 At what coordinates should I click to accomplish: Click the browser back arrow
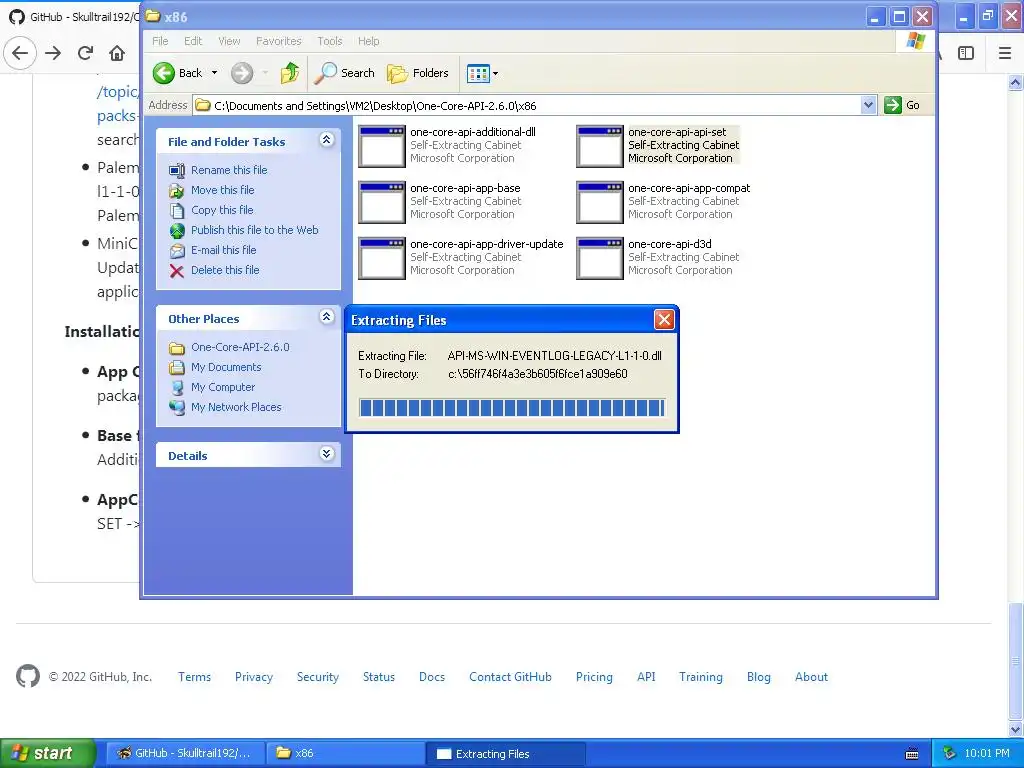pyautogui.click(x=20, y=53)
